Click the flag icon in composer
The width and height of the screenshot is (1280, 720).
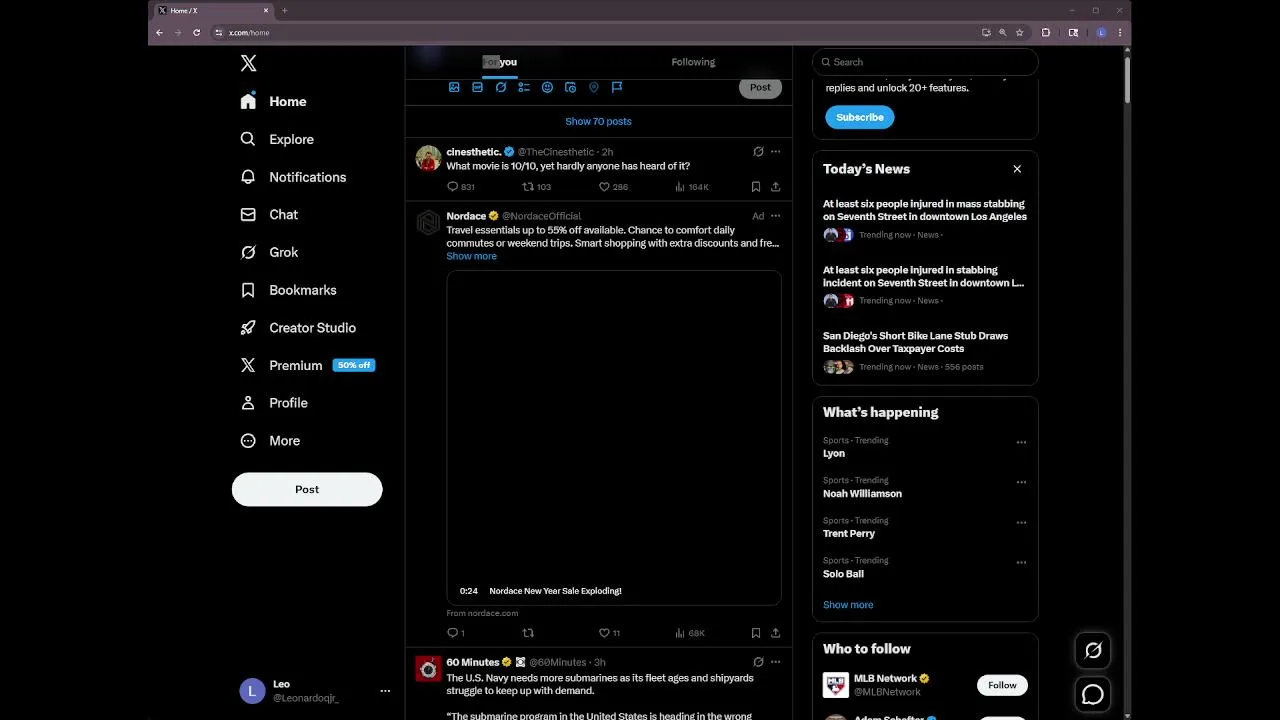617,88
